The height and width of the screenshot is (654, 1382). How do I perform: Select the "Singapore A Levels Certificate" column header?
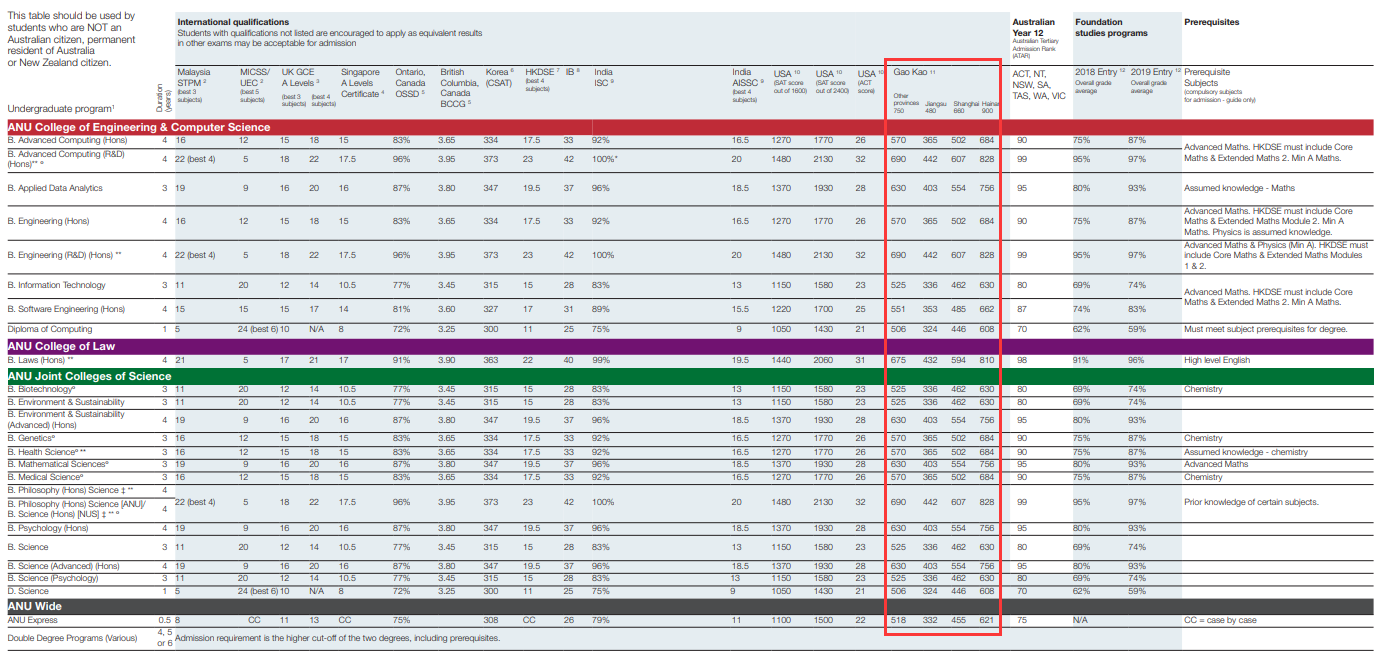pos(361,83)
